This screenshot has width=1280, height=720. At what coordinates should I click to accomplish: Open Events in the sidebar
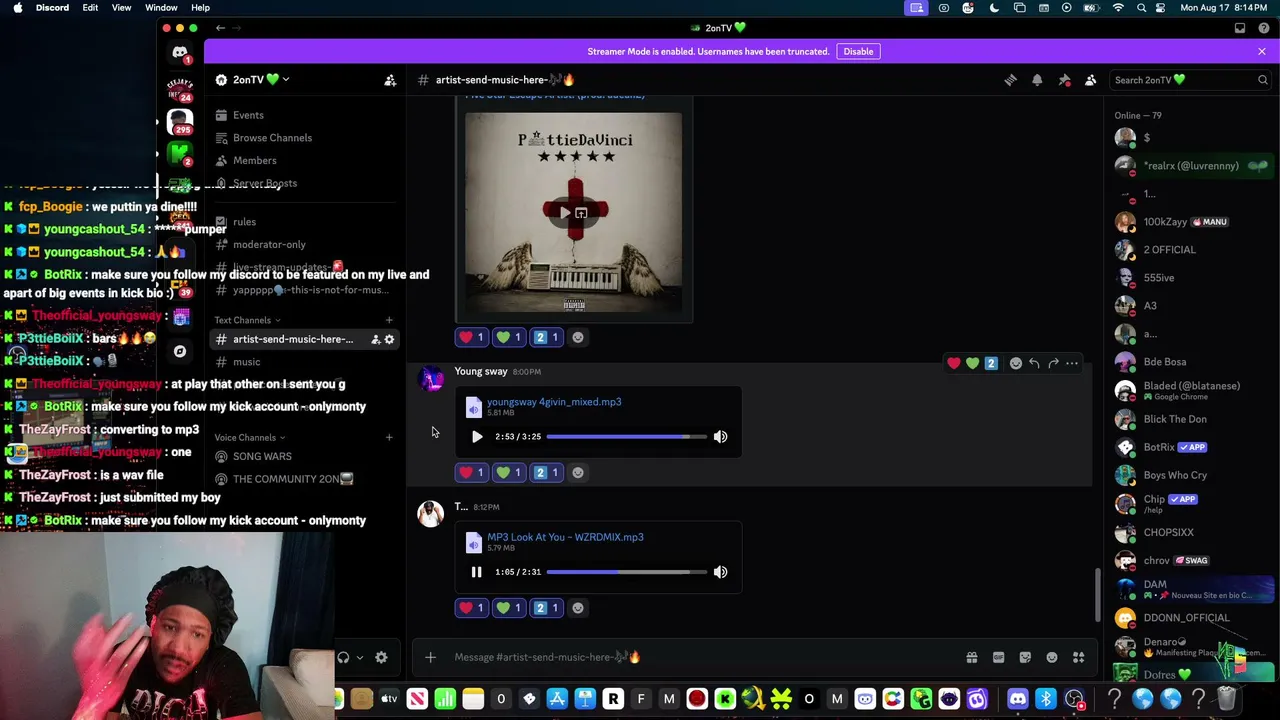pos(248,115)
